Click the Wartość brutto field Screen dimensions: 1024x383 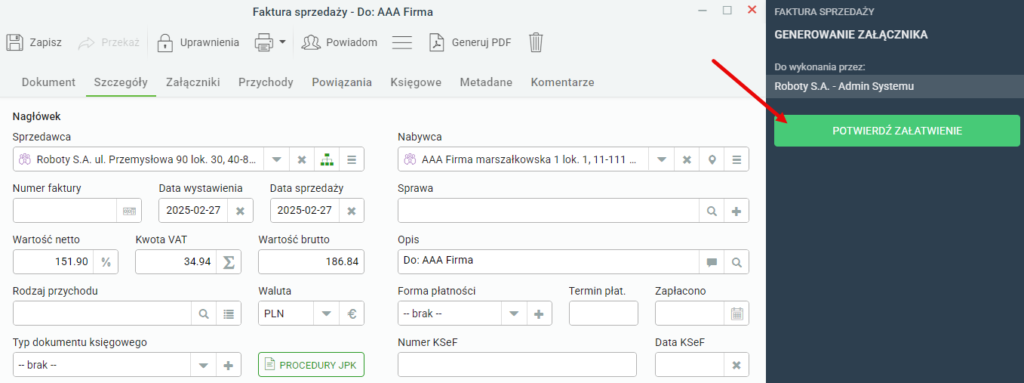(312, 262)
